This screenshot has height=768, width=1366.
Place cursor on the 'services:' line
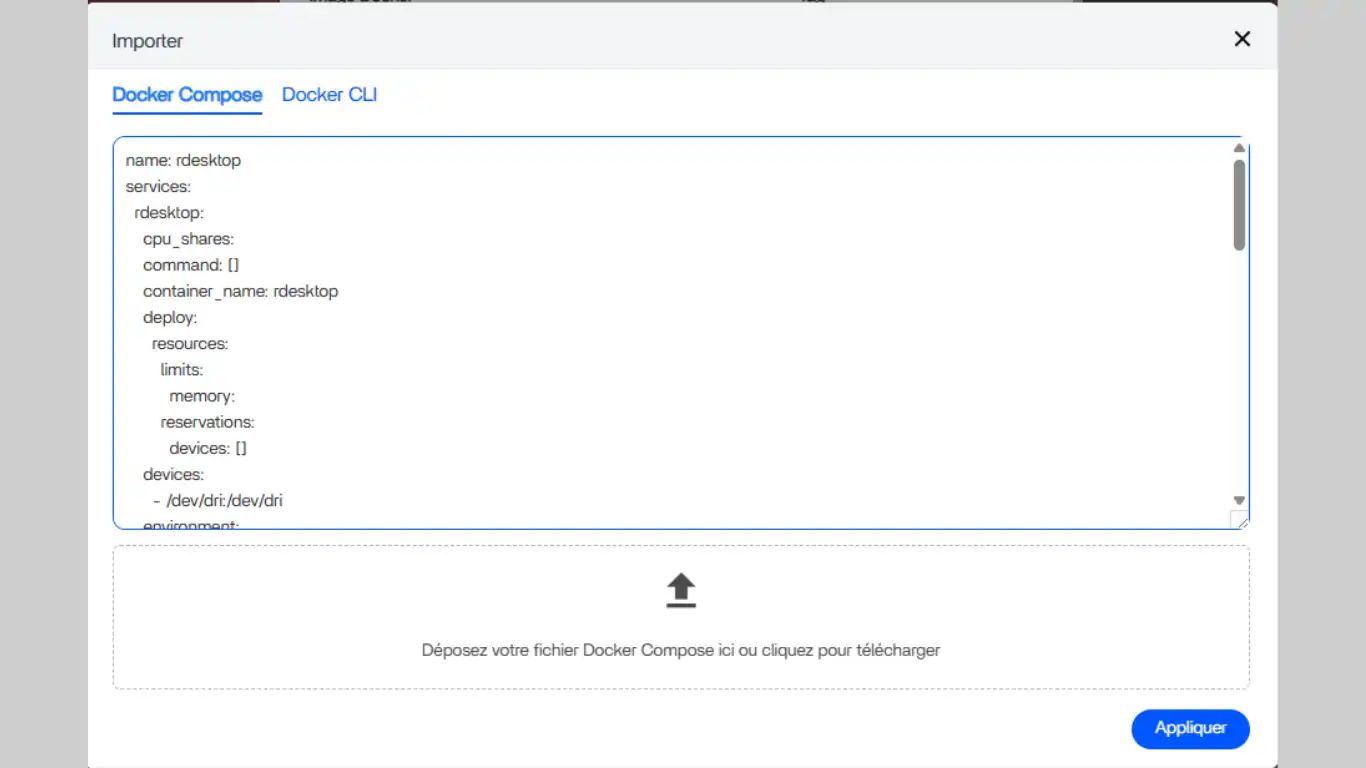158,187
